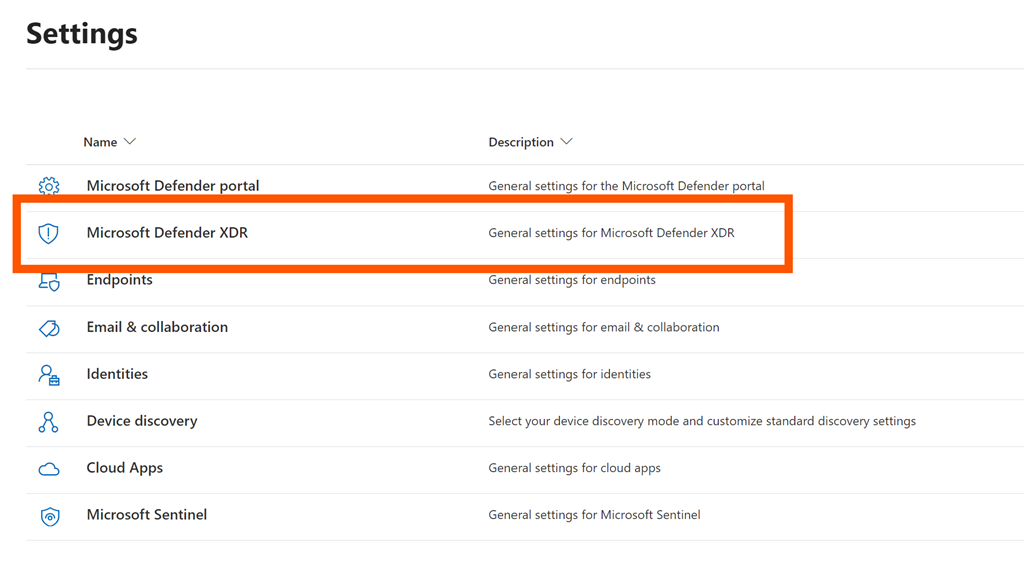Click the 'Select your device discovery mode' description
Image resolution: width=1024 pixels, height=568 pixels.
(701, 421)
